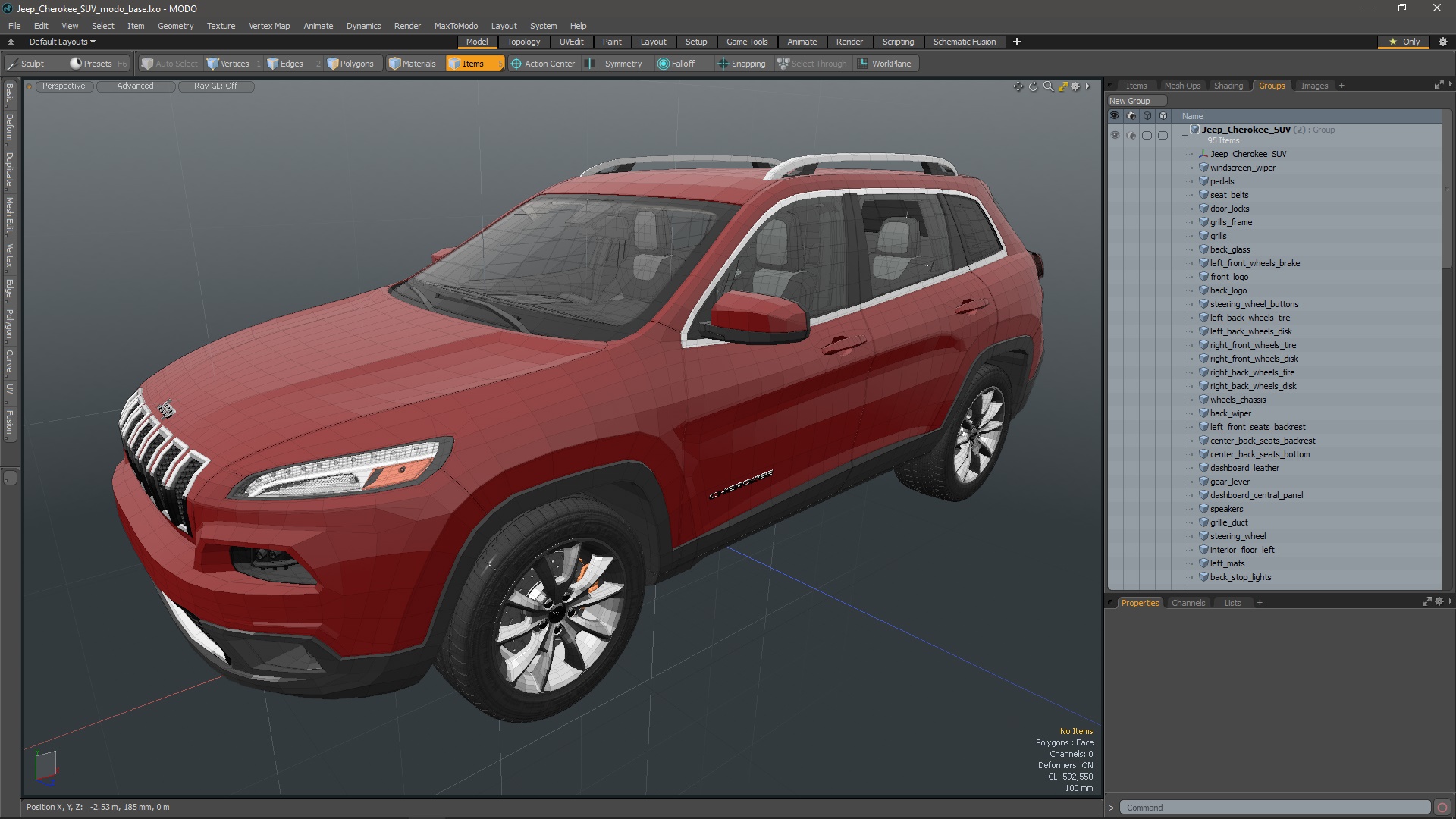
Task: Activate Polygons selection mode
Action: pos(350,64)
